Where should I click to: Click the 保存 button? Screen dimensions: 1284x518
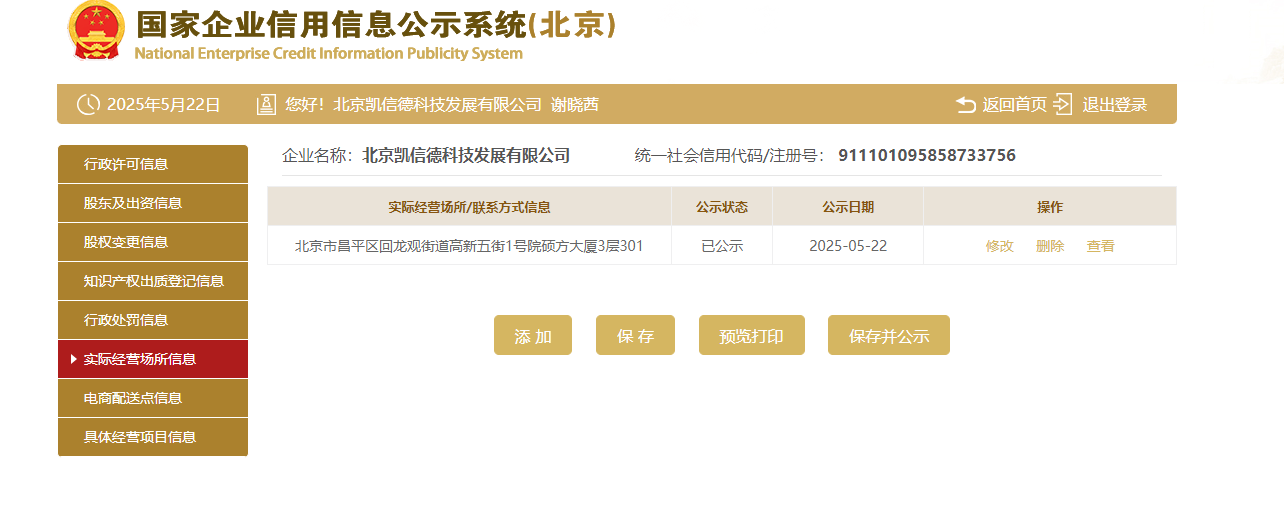pyautogui.click(x=635, y=336)
